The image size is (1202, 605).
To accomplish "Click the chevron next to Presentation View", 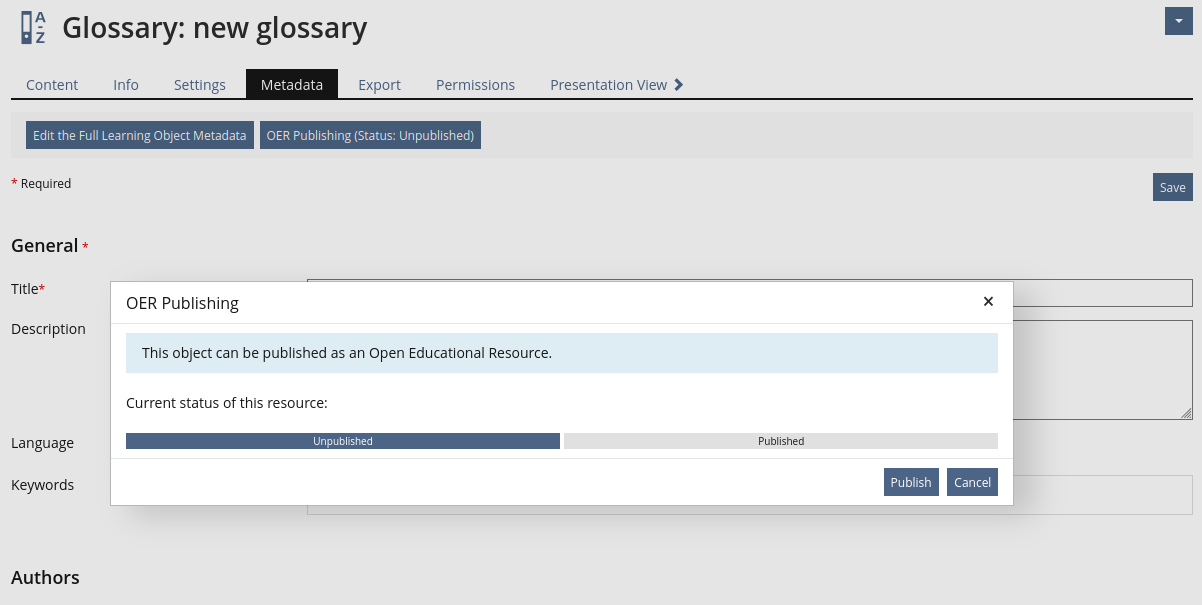I will [679, 85].
